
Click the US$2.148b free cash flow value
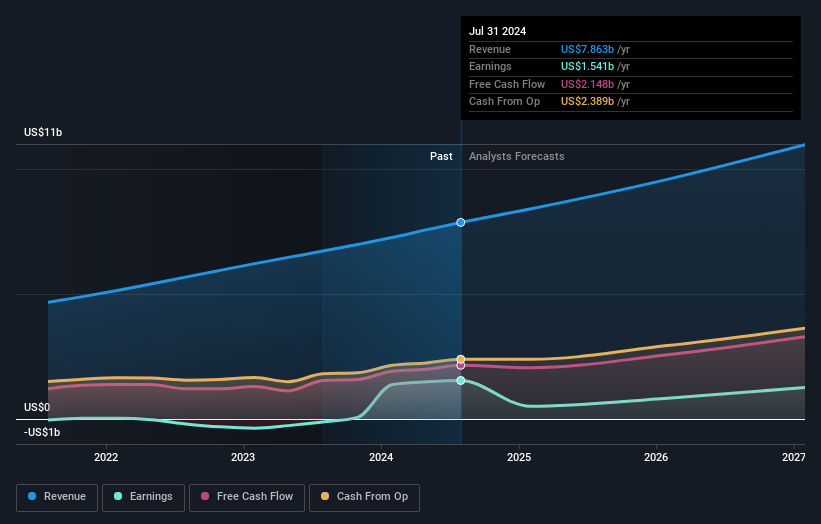point(587,84)
